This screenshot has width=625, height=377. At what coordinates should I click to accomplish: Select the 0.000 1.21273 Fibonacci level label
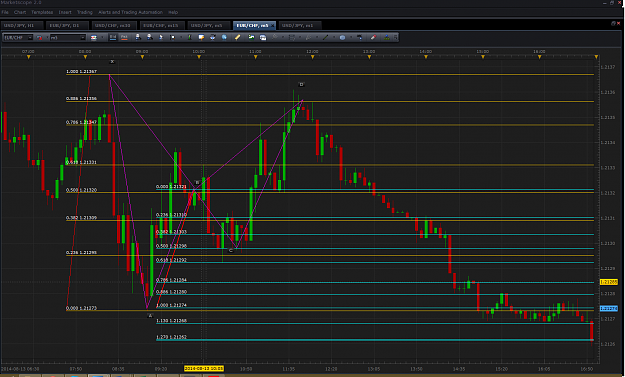81,308
